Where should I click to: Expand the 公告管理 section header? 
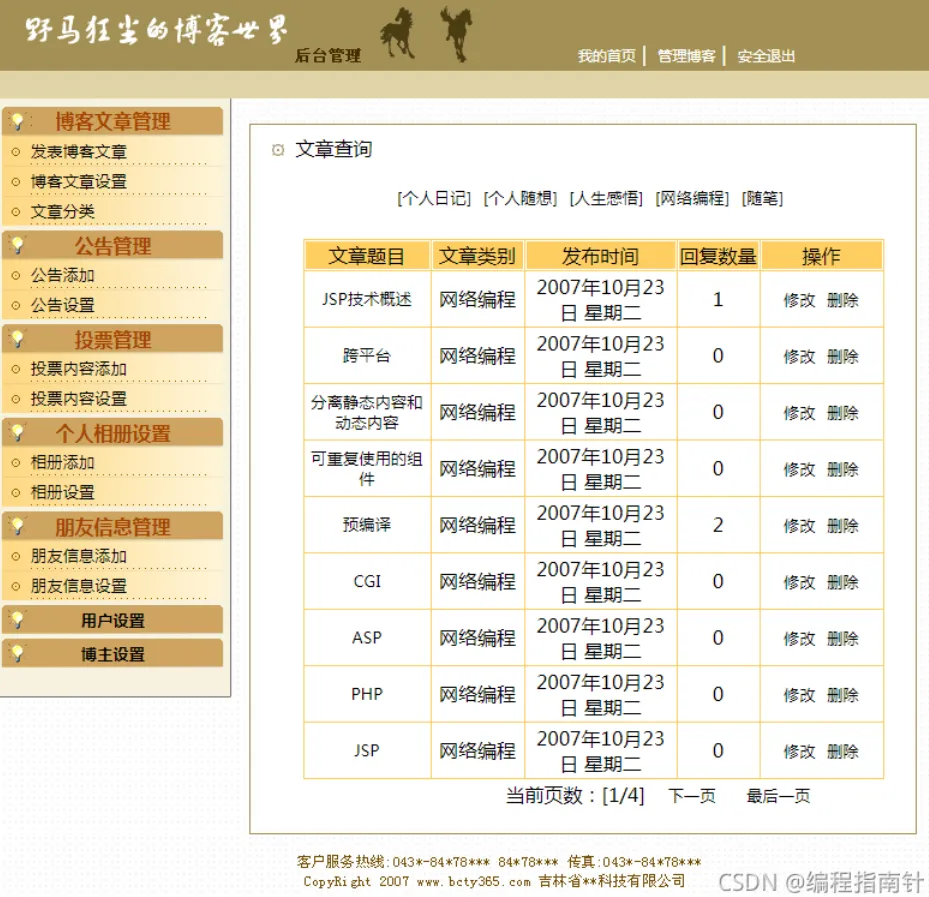tap(113, 245)
